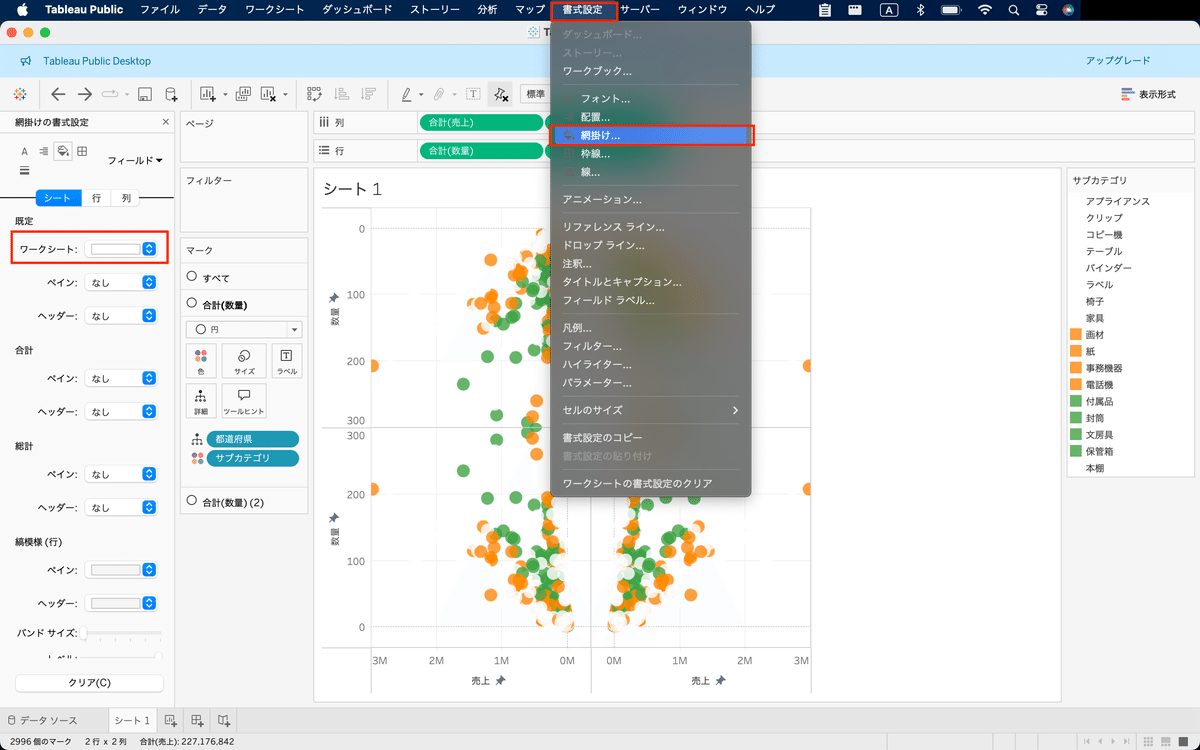This screenshot has height=750, width=1200.
Task: Open macOS Spotlight search icon
Action: click(1014, 9)
